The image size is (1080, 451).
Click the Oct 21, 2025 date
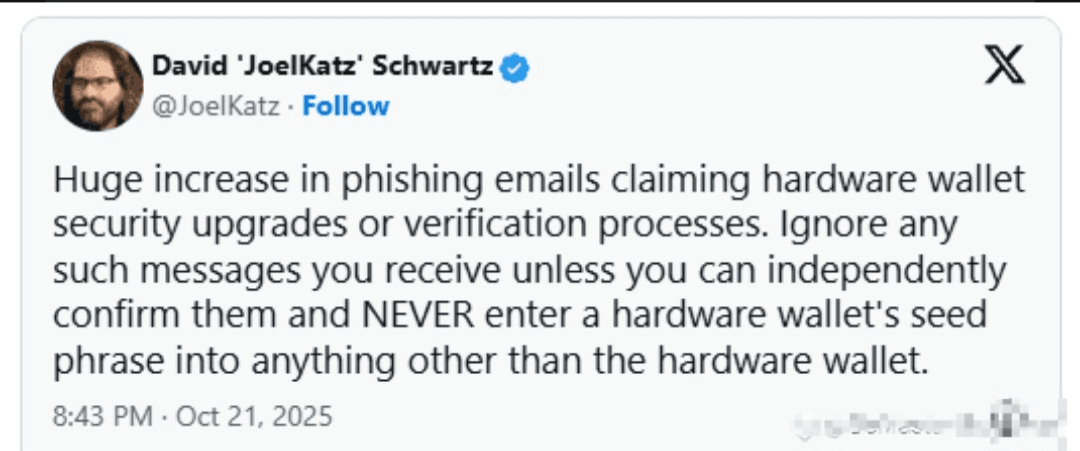point(254,416)
